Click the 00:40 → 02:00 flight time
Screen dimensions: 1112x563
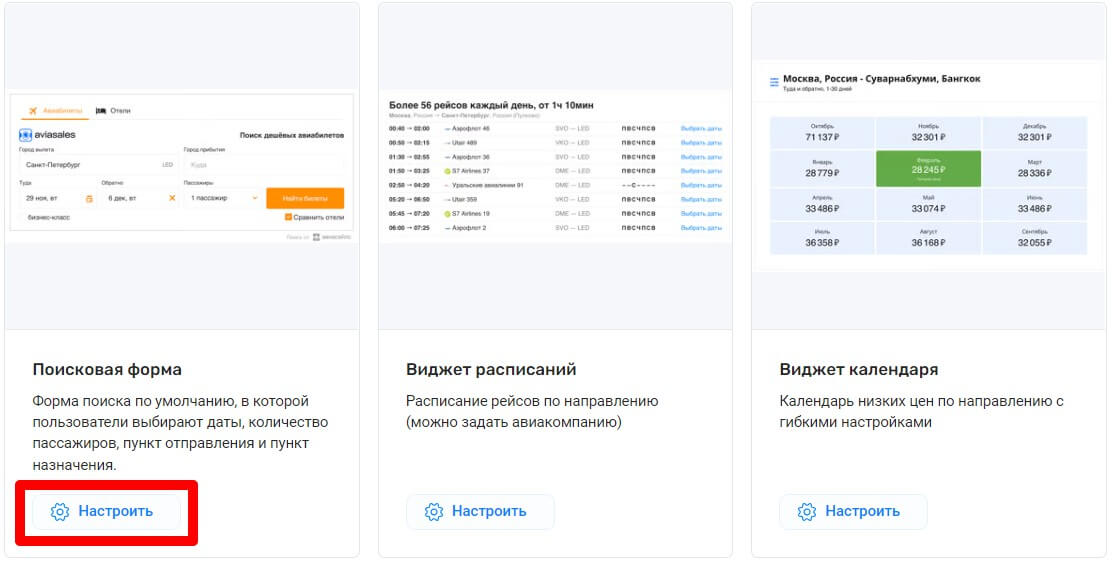tap(409, 129)
